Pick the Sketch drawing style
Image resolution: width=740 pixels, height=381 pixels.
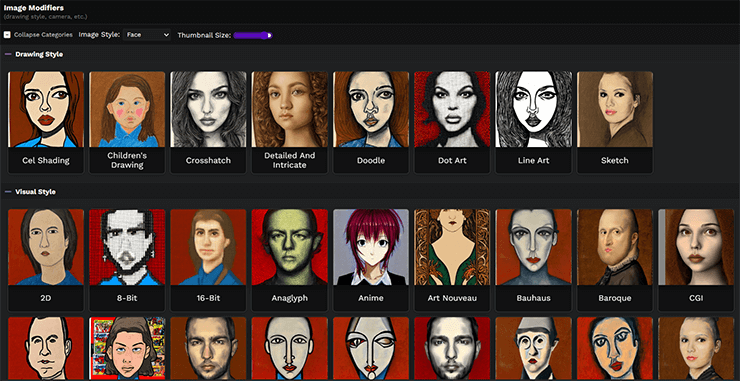tap(615, 122)
